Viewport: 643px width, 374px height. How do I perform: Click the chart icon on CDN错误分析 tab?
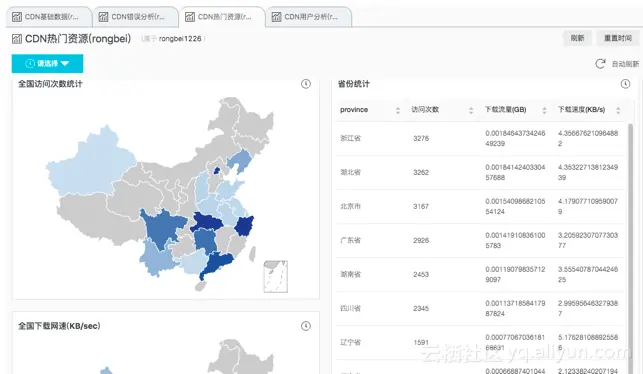click(103, 17)
